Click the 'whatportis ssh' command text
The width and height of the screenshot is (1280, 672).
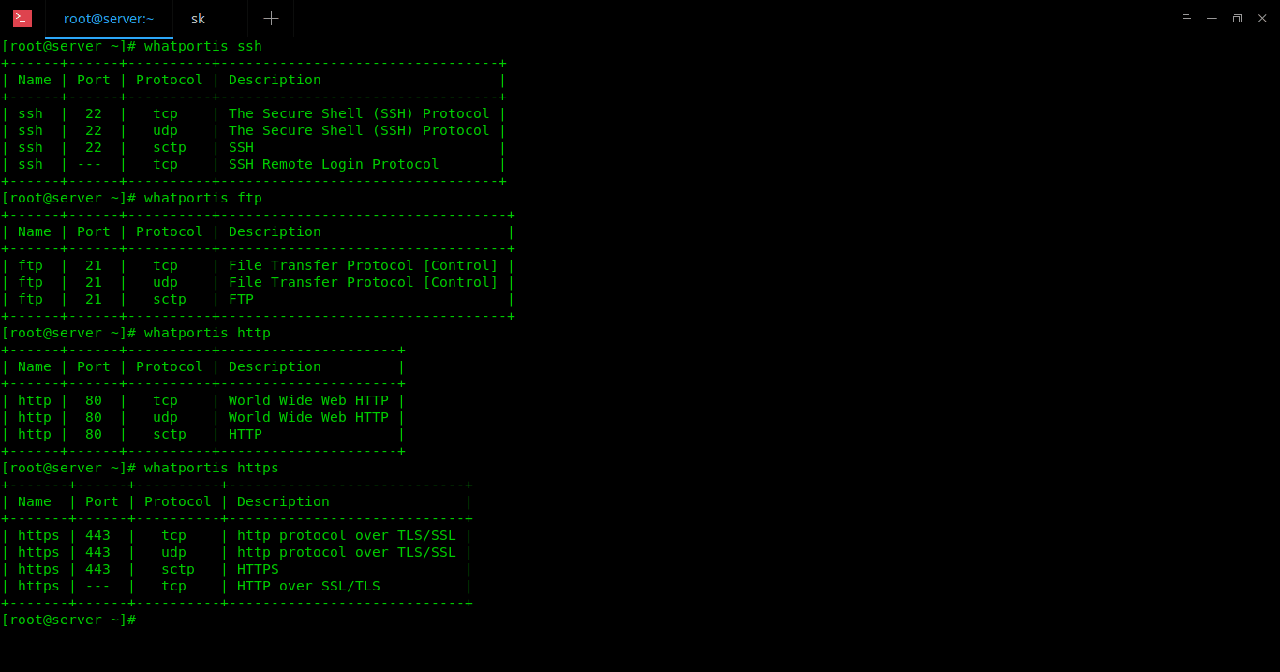tap(202, 46)
